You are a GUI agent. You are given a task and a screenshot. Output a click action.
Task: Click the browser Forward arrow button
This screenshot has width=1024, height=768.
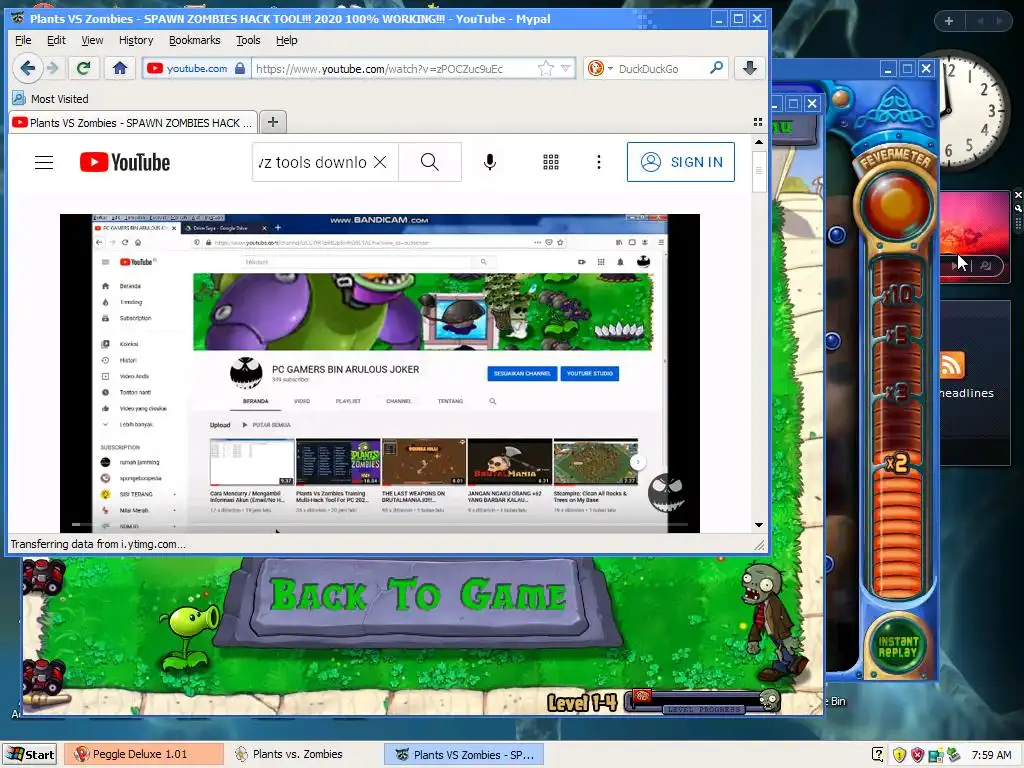coord(54,68)
